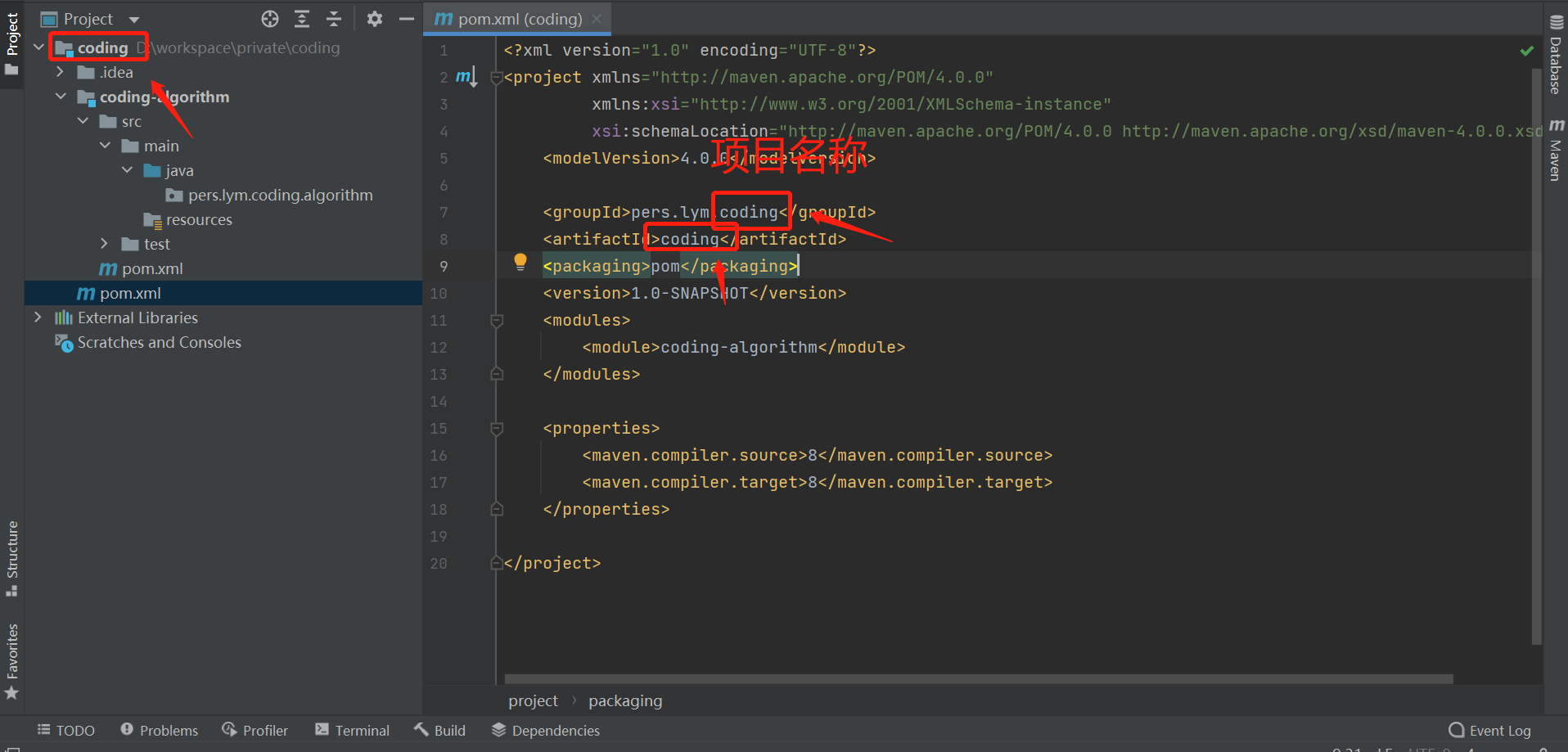Fold the modules block at line 11

pyautogui.click(x=496, y=321)
